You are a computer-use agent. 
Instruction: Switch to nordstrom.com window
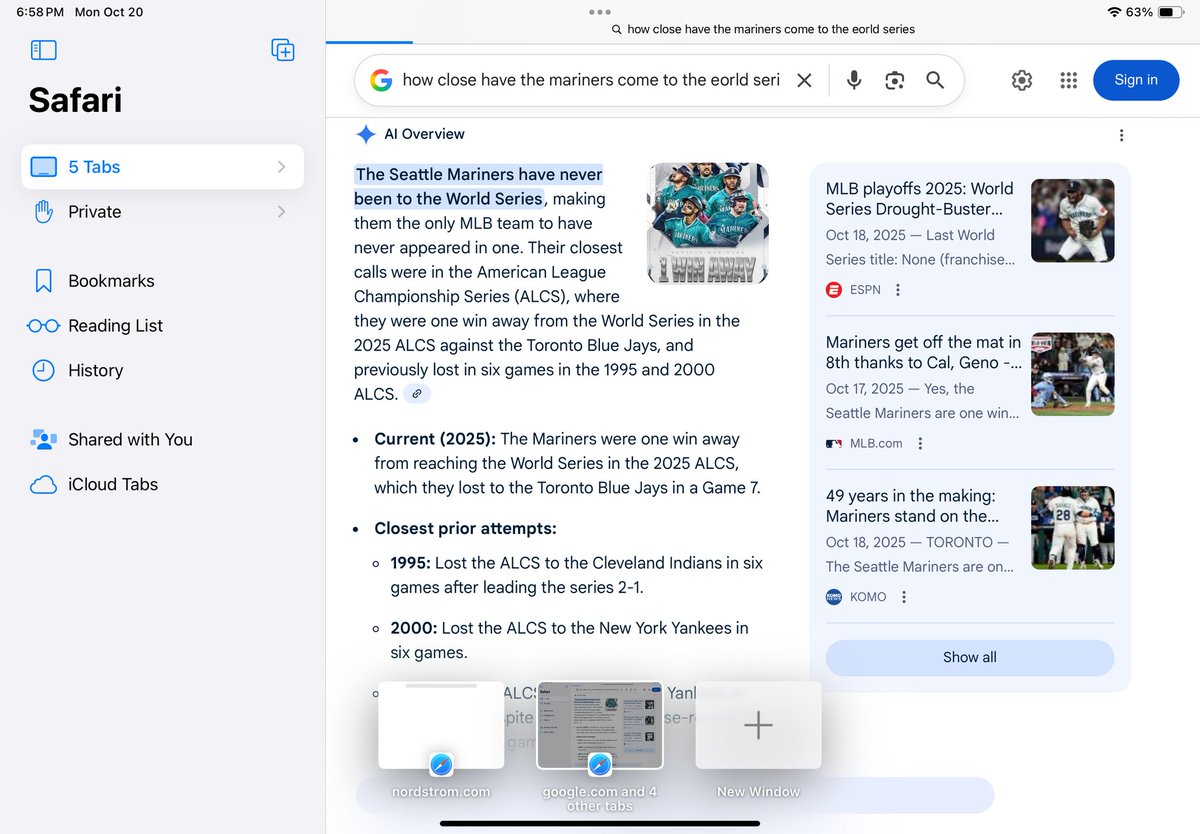[441, 726]
